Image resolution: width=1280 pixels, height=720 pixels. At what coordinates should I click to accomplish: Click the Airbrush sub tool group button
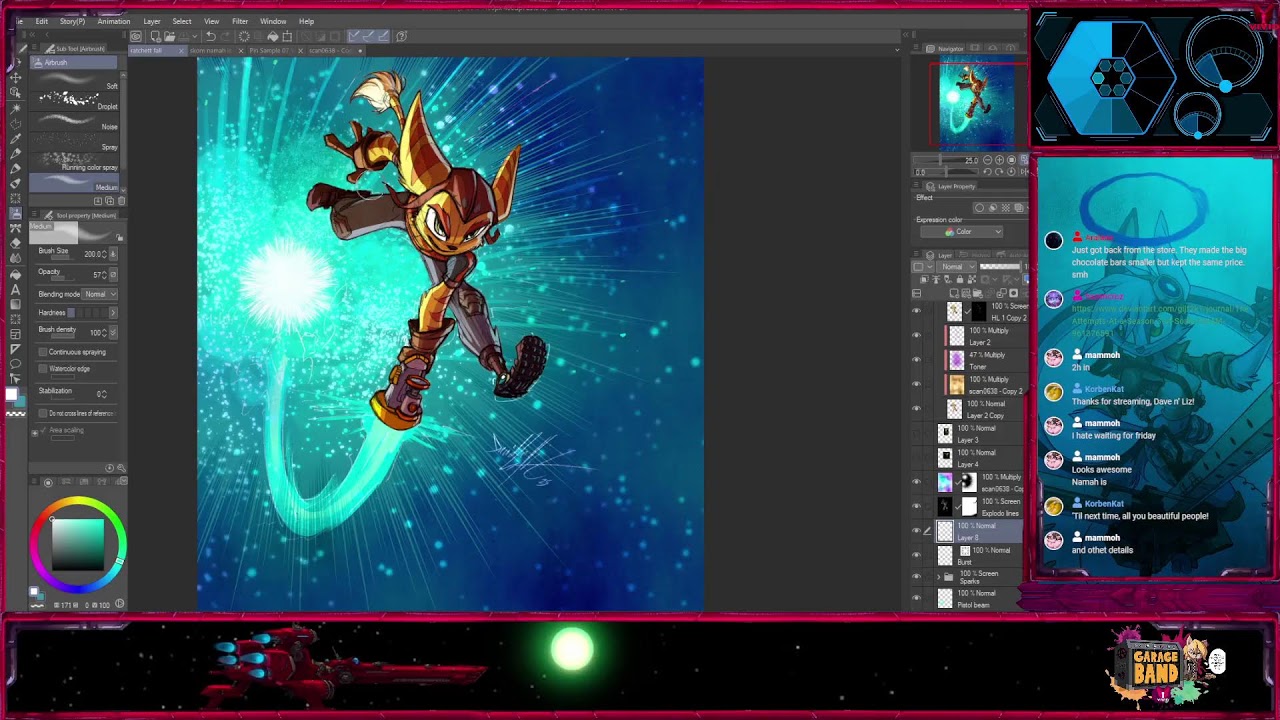pyautogui.click(x=73, y=63)
